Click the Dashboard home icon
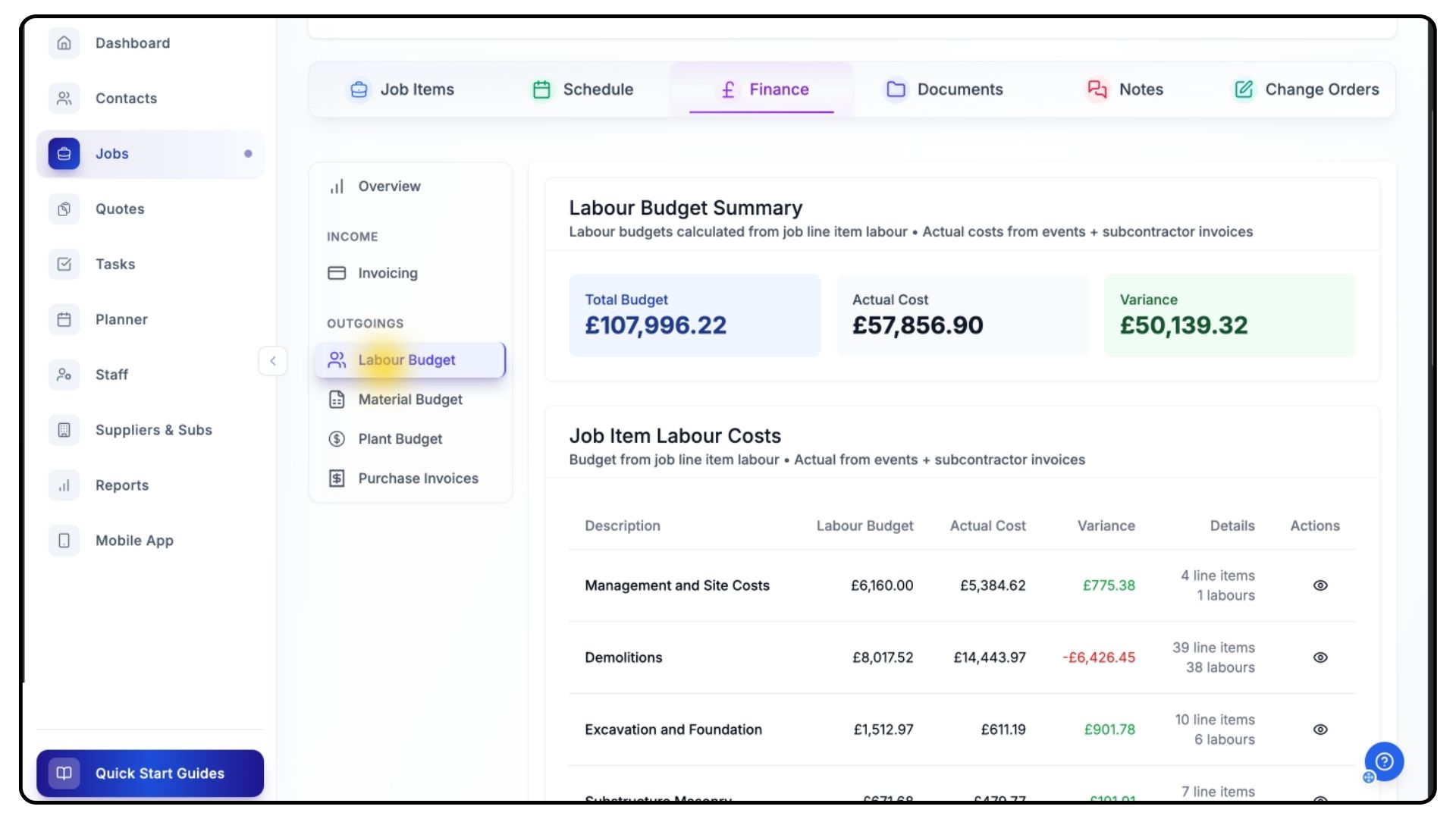 point(64,43)
